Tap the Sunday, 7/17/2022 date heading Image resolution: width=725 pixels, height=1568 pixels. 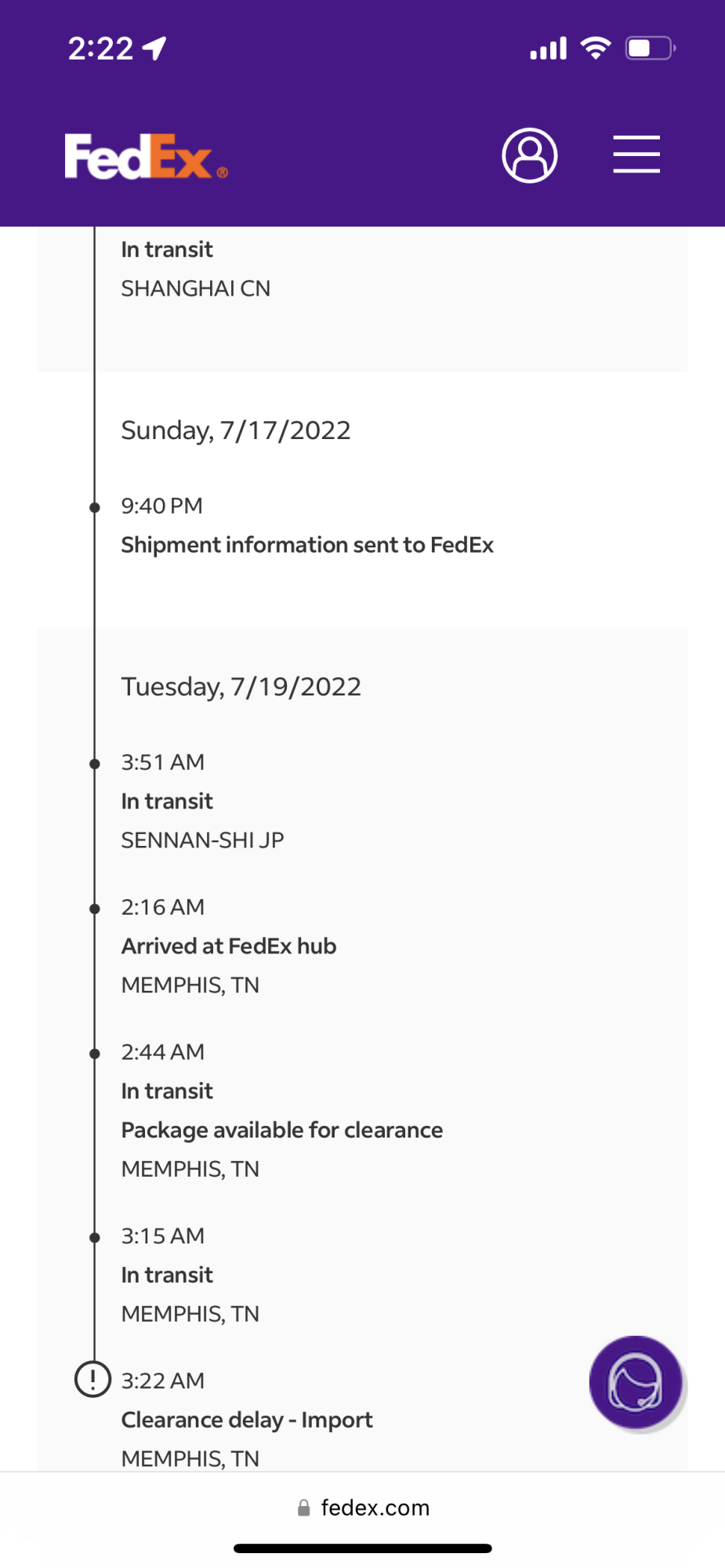coord(236,430)
